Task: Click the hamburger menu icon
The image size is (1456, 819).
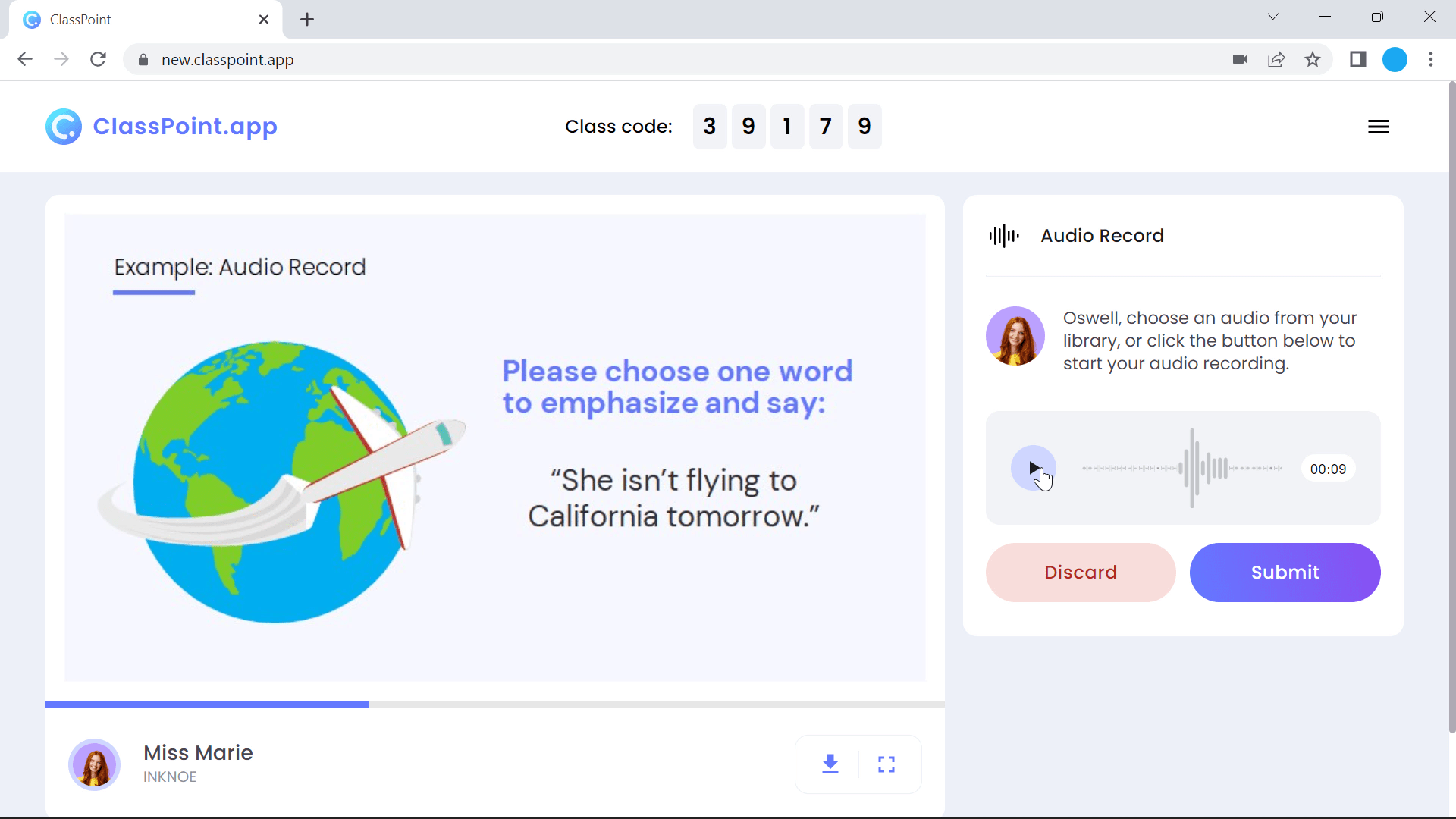Action: pos(1379,127)
